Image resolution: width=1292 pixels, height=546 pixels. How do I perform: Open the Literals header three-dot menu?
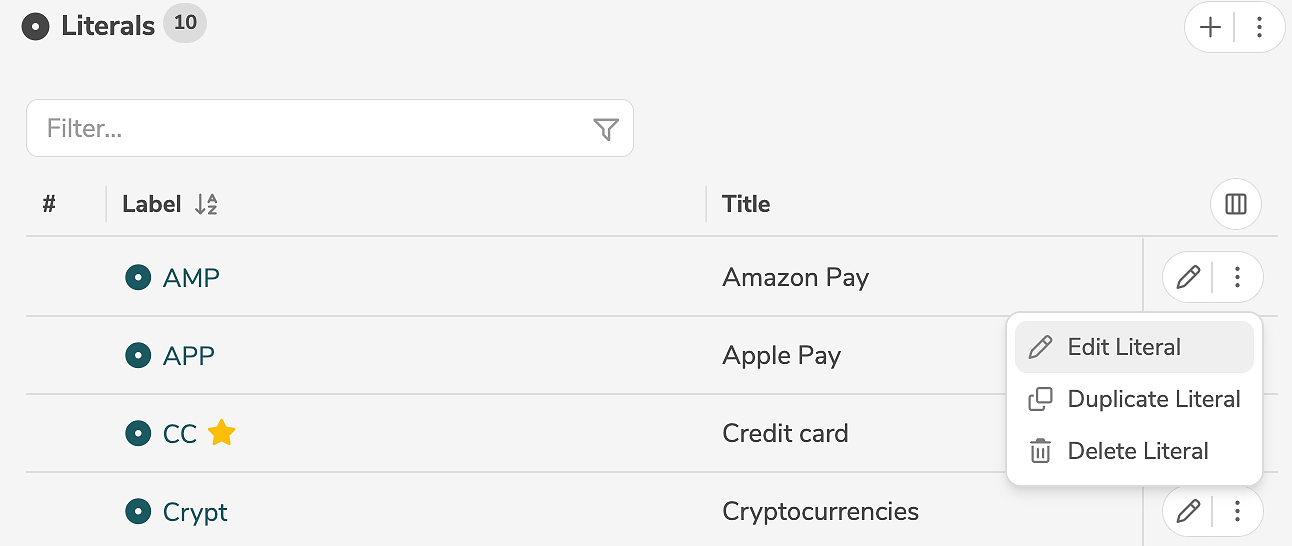[1259, 27]
